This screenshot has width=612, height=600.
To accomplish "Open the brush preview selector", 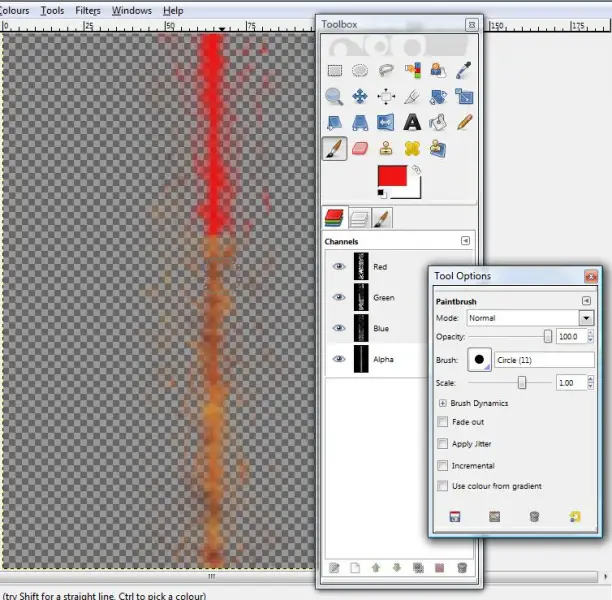I will click(x=479, y=360).
